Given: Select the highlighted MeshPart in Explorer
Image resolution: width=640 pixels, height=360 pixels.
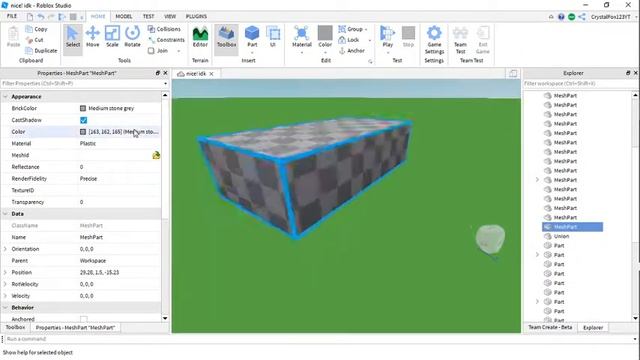Looking at the screenshot, I should pos(572,227).
